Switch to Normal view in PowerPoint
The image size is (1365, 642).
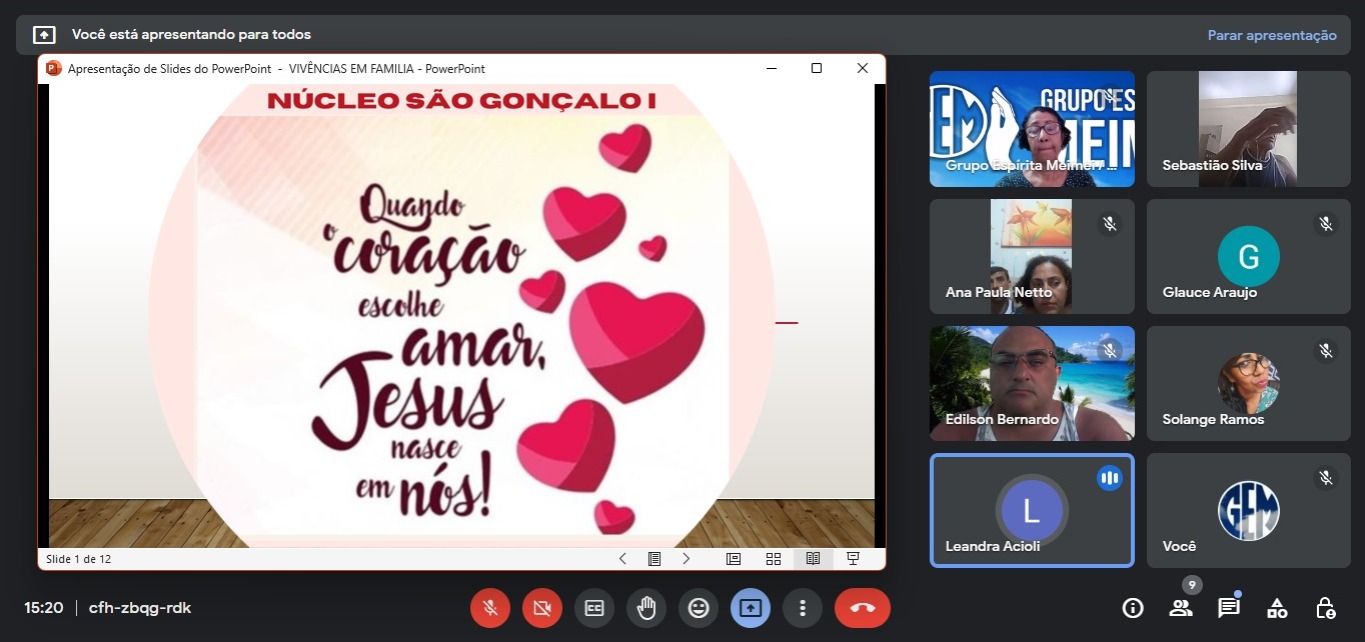733,559
